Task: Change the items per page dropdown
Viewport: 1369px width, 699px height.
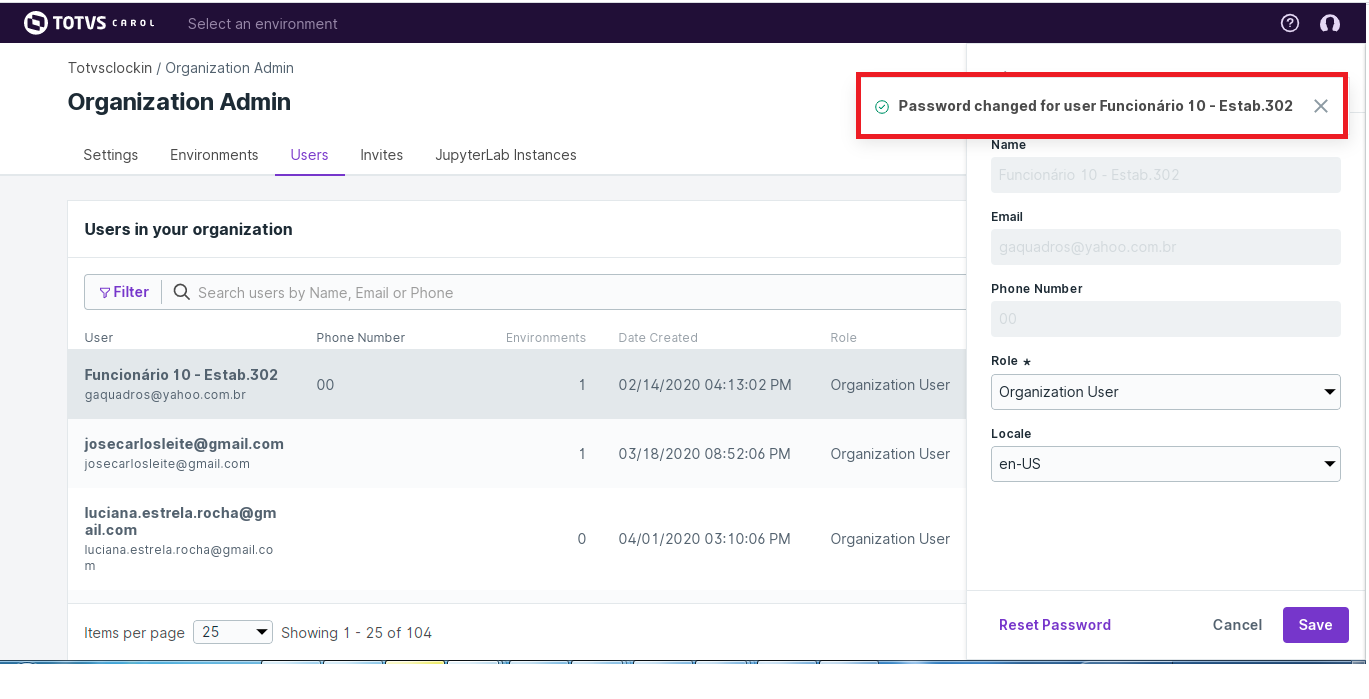Action: (233, 632)
